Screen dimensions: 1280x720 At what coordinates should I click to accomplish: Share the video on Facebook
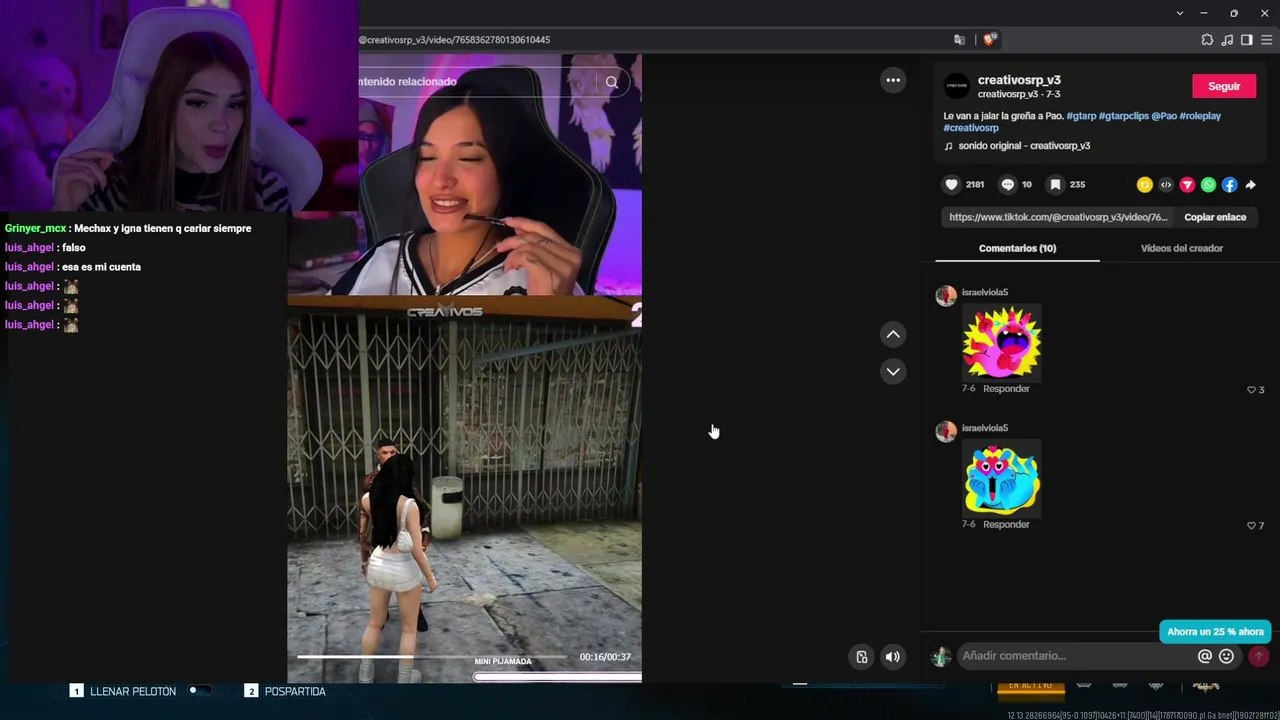(x=1229, y=185)
